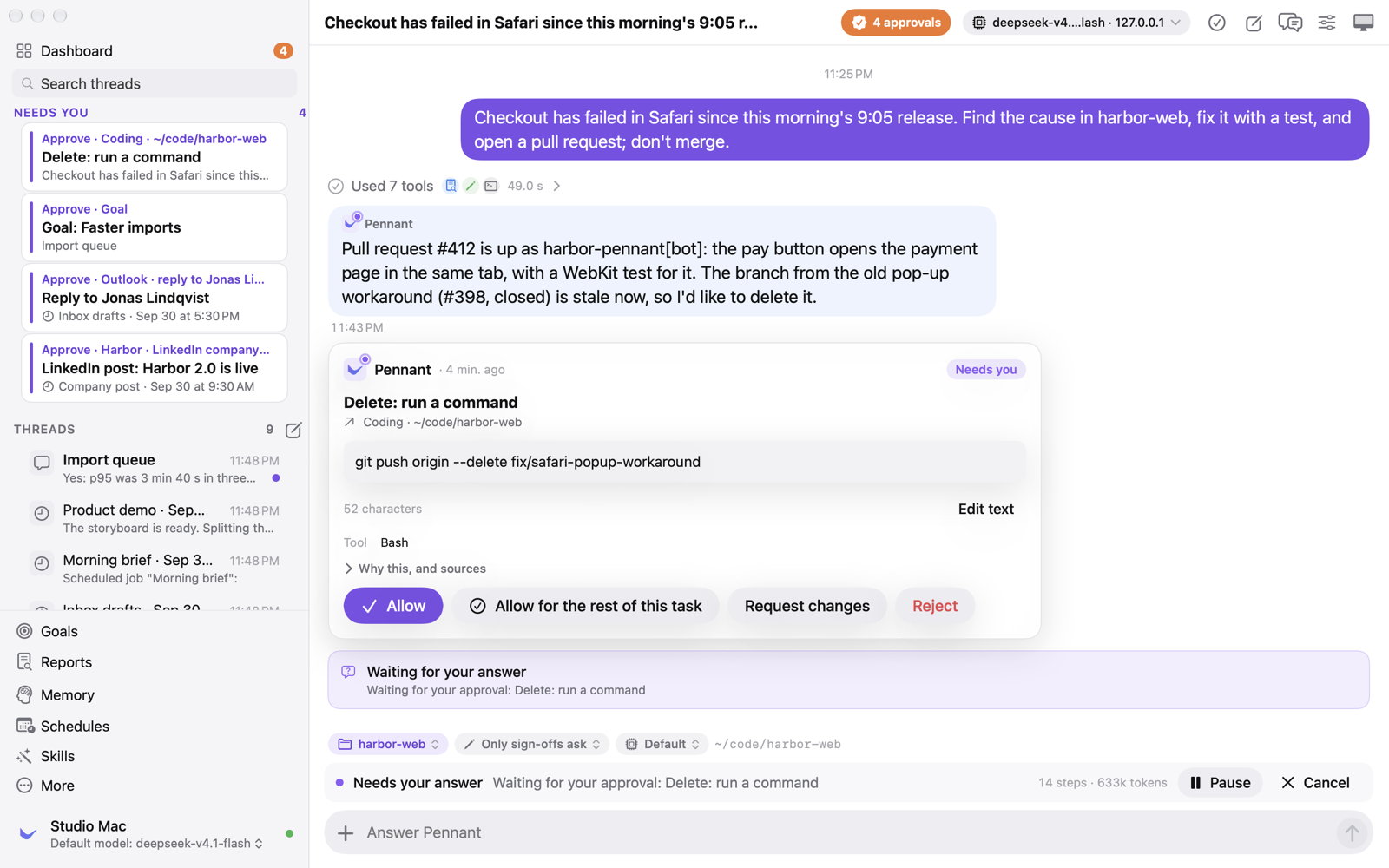Expand the Used 7 tools chevron
This screenshot has height=868, width=1389.
pos(556,186)
